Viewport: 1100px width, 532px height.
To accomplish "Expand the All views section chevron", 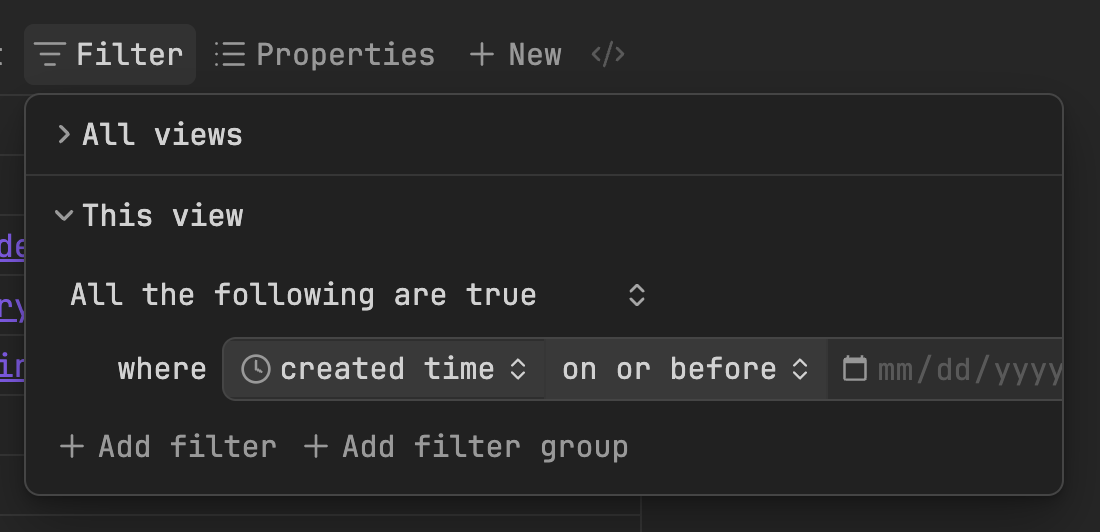I will tap(64, 135).
